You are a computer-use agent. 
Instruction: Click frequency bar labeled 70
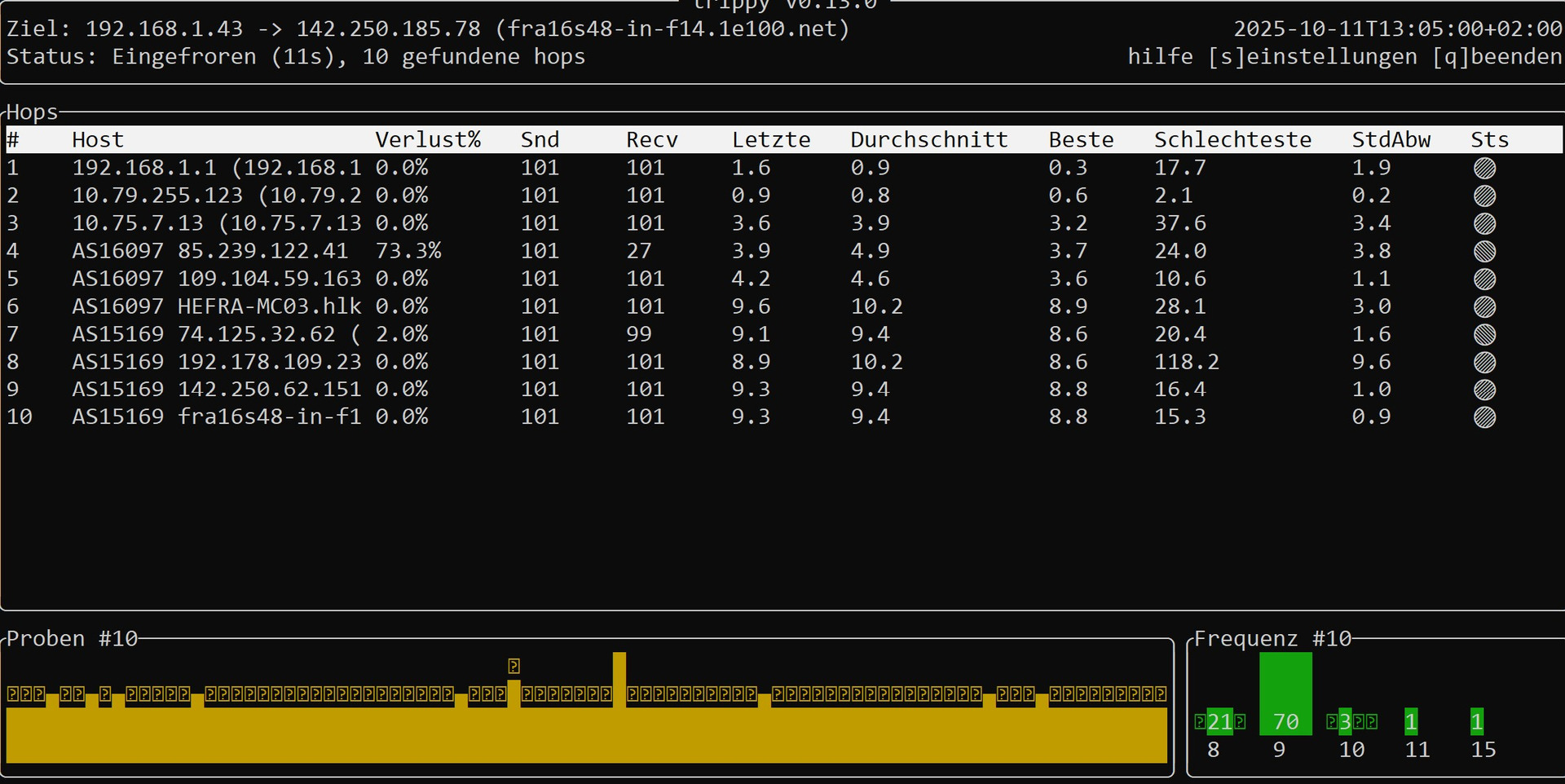click(1285, 694)
